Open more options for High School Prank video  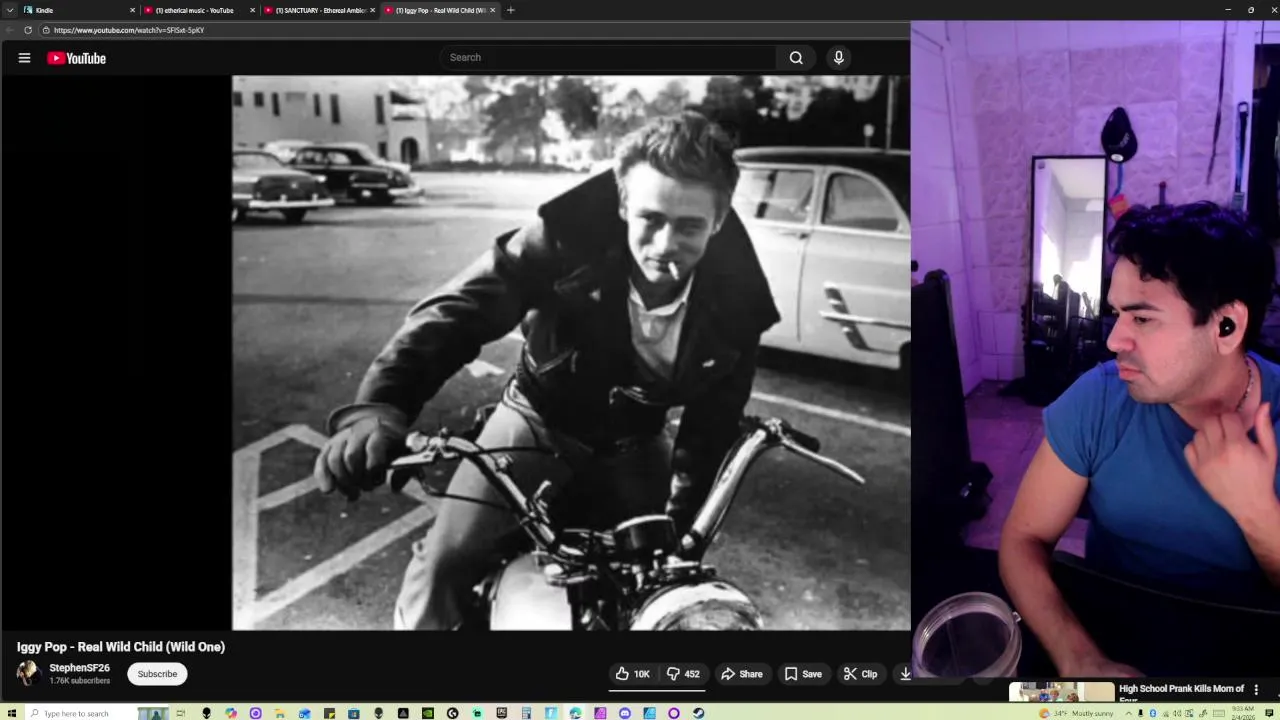pyautogui.click(x=1256, y=690)
